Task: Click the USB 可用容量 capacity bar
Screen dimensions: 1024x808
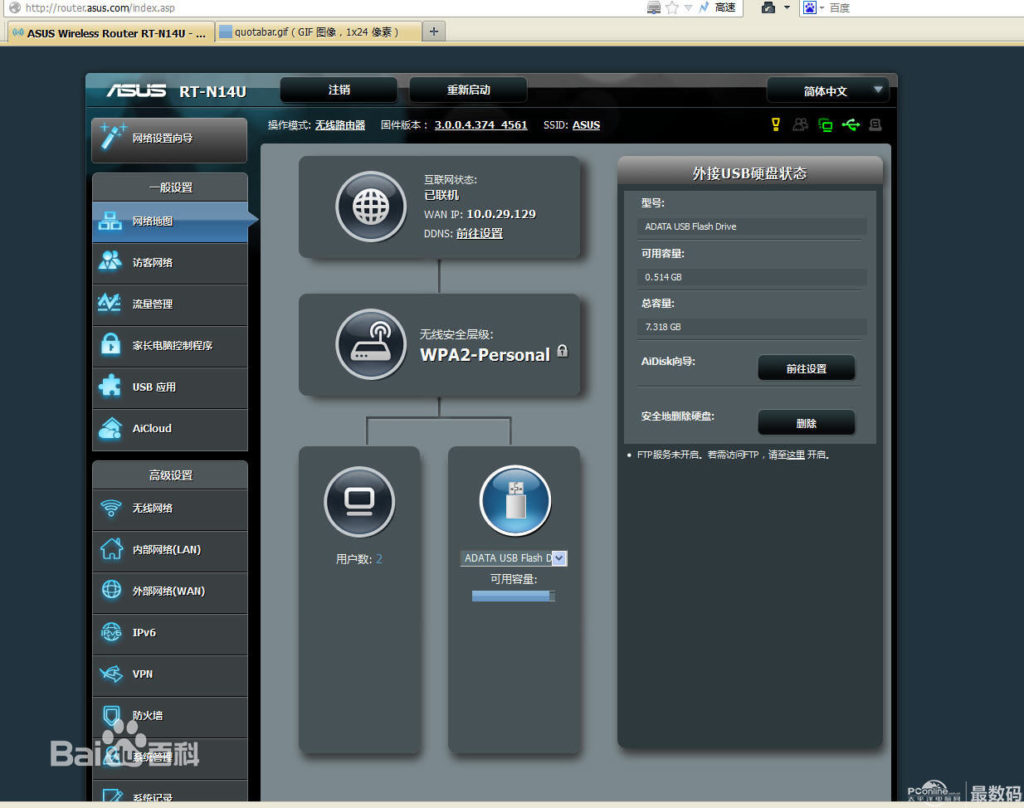Action: coord(513,596)
